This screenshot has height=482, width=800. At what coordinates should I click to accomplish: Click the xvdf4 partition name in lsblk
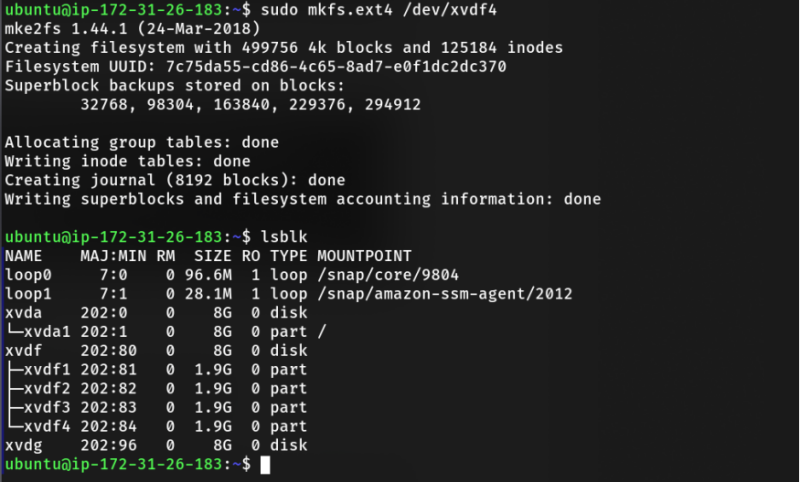(x=47, y=426)
